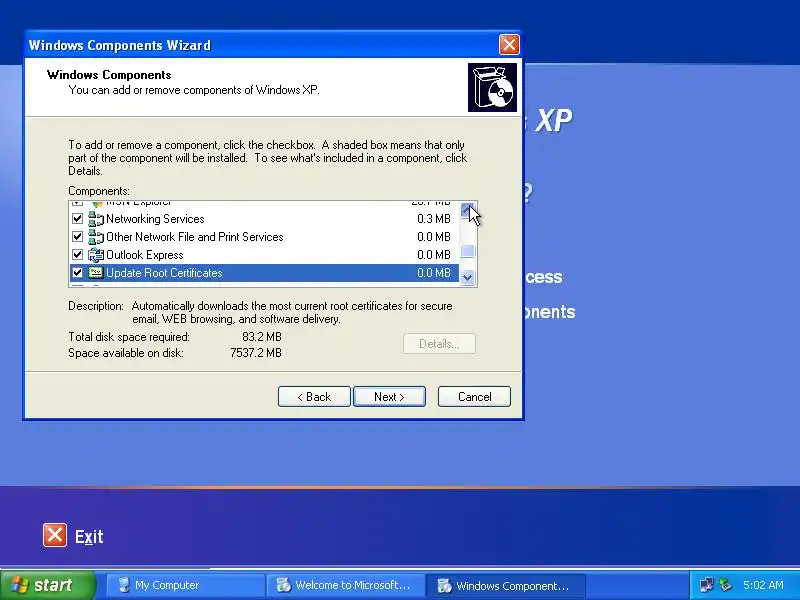This screenshot has width=800, height=600.
Task: Close the Windows Components Wizard window
Action: coord(509,45)
